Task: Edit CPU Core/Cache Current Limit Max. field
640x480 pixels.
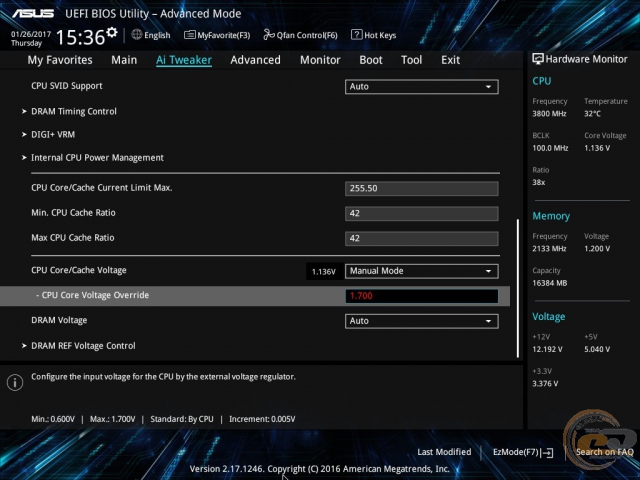Action: pyautogui.click(x=422, y=189)
